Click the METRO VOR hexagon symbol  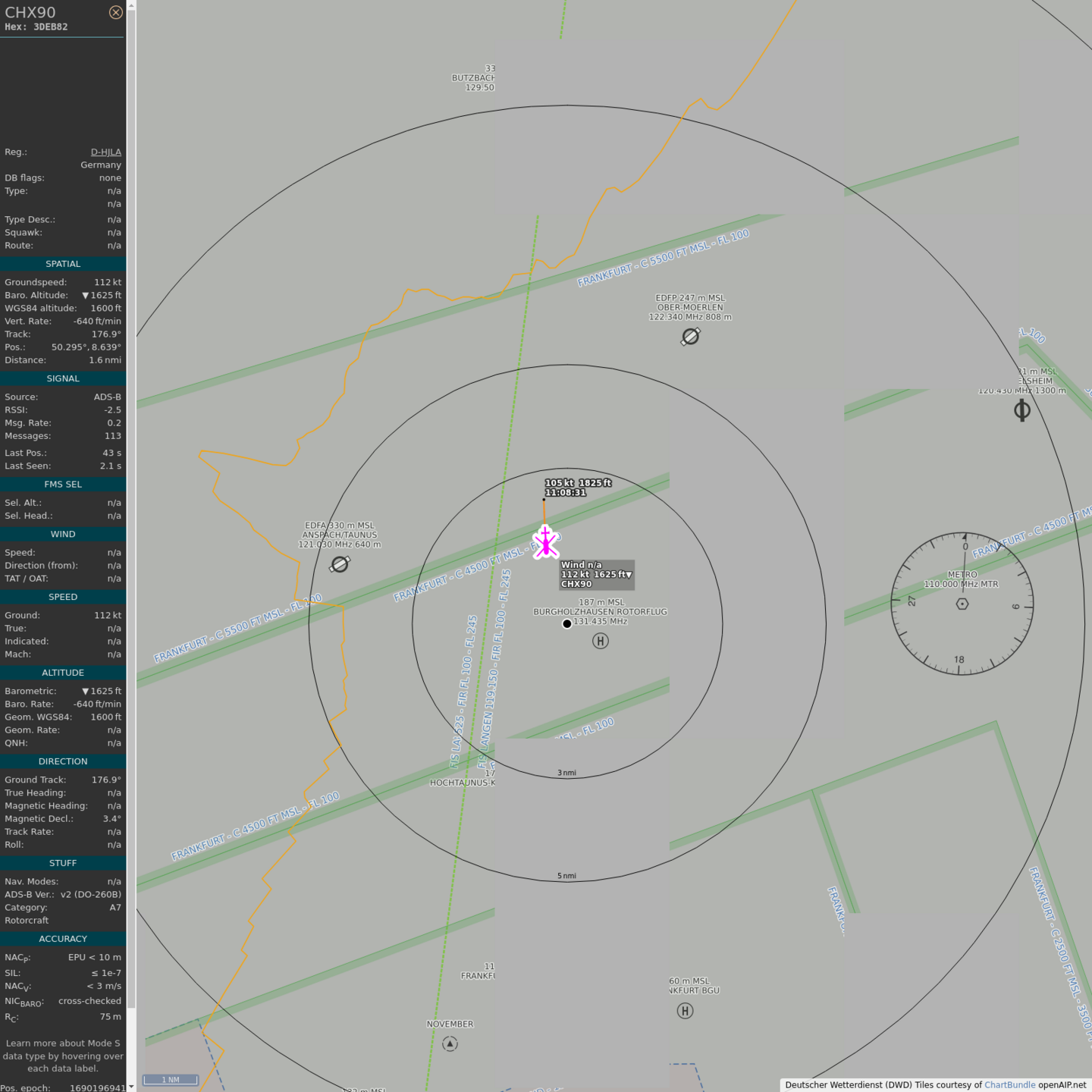pos(962,604)
